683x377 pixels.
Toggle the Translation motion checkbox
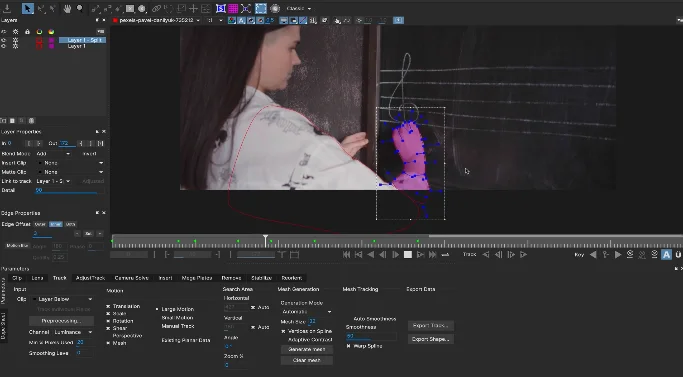point(108,306)
